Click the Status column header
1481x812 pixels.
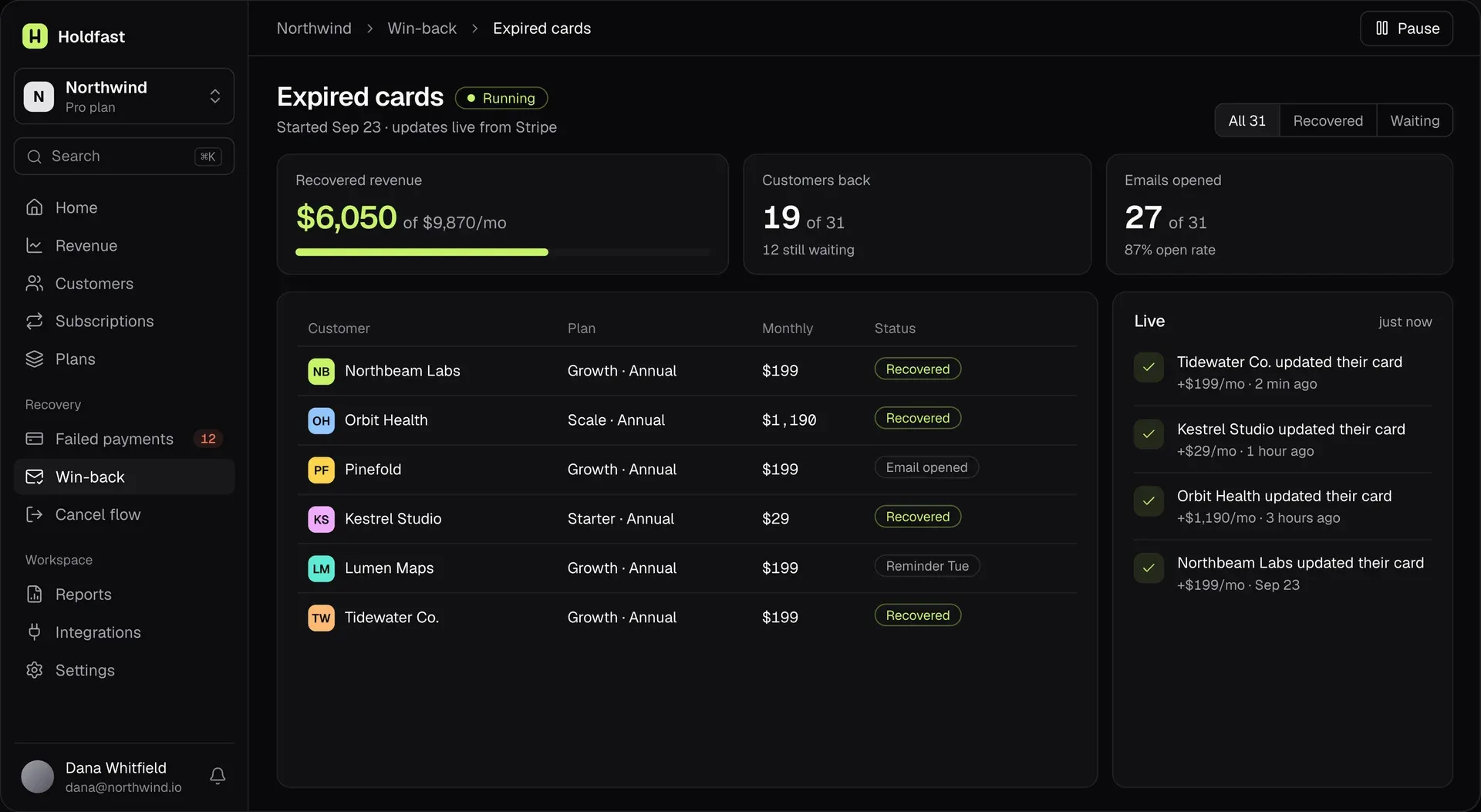(x=895, y=329)
